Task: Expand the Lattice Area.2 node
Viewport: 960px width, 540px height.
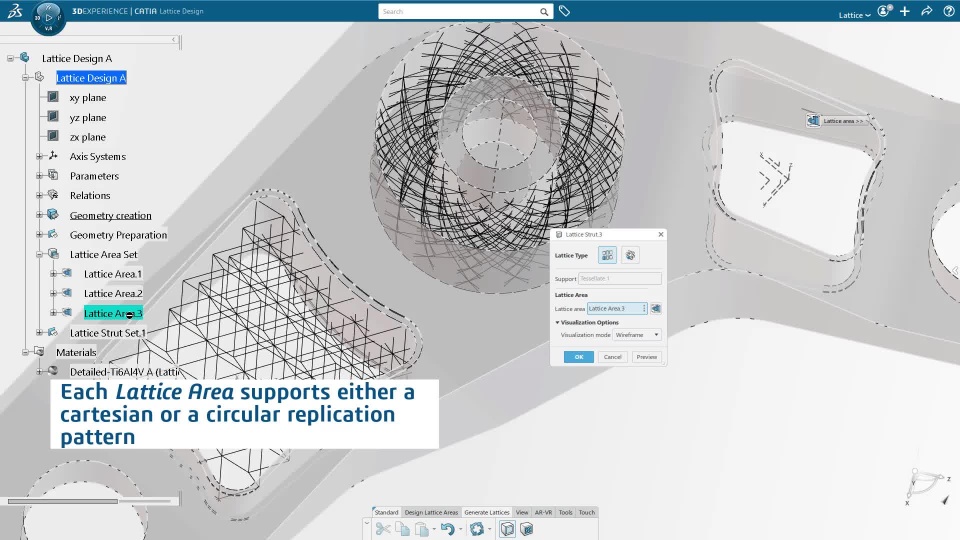Action: tap(53, 293)
